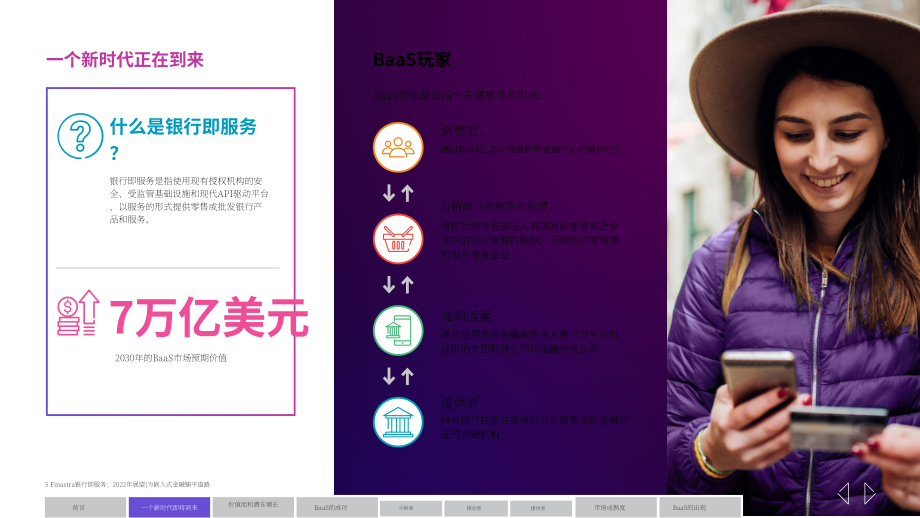Open the small 提供者 tab
This screenshot has width=920, height=518.
click(541, 508)
